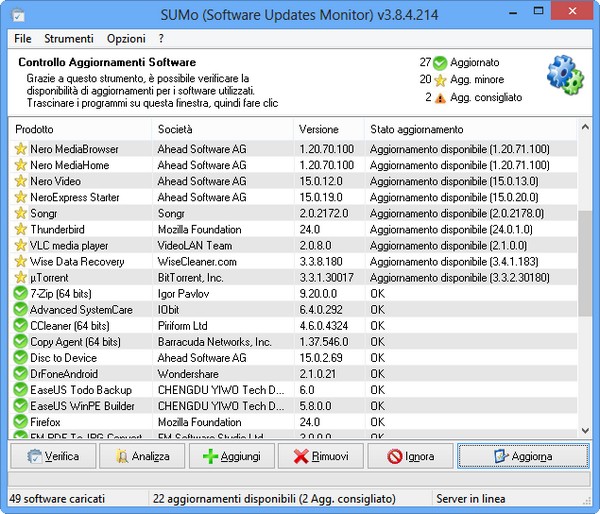Click Aggiornamento disponibile (24.0.1.0) status
Screen dimensions: 600x514
click(x=451, y=229)
